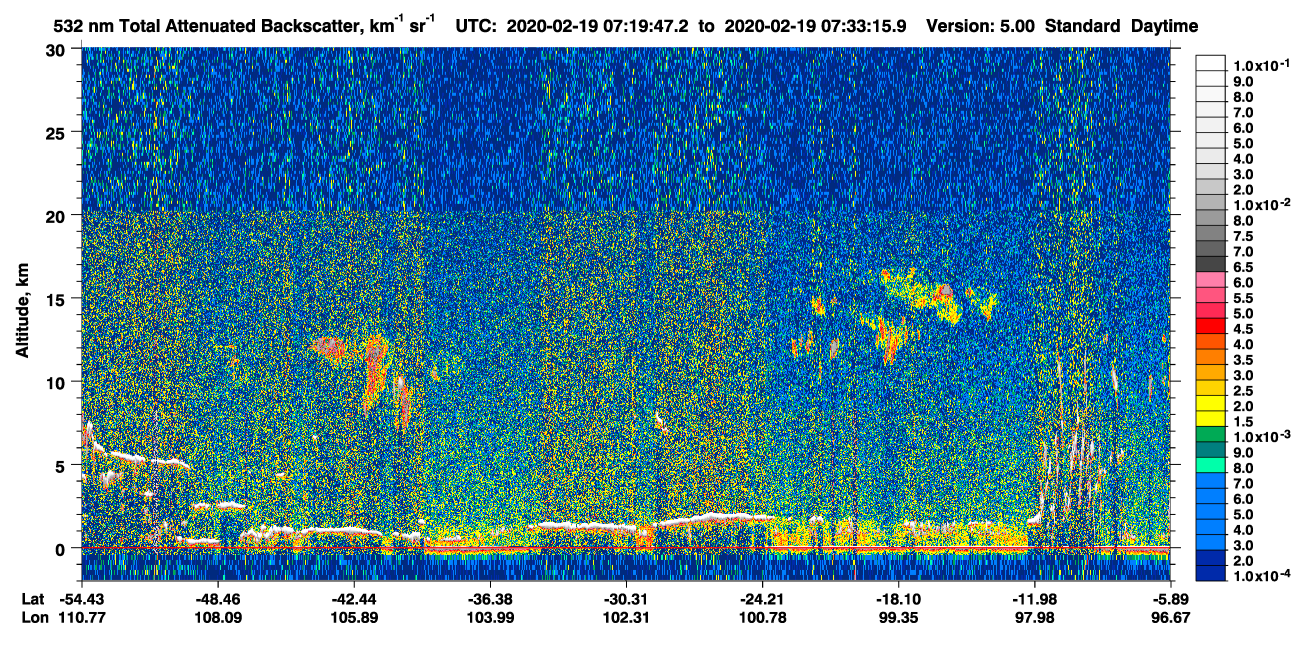Click longitude value '100.78'
Image resolution: width=1300 pixels, height=667 pixels.
tap(763, 618)
